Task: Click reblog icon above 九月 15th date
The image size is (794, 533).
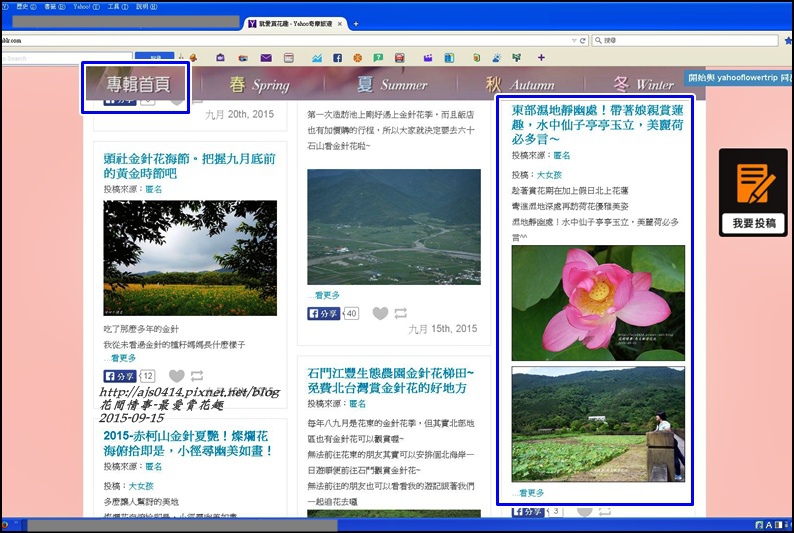Action: click(400, 313)
